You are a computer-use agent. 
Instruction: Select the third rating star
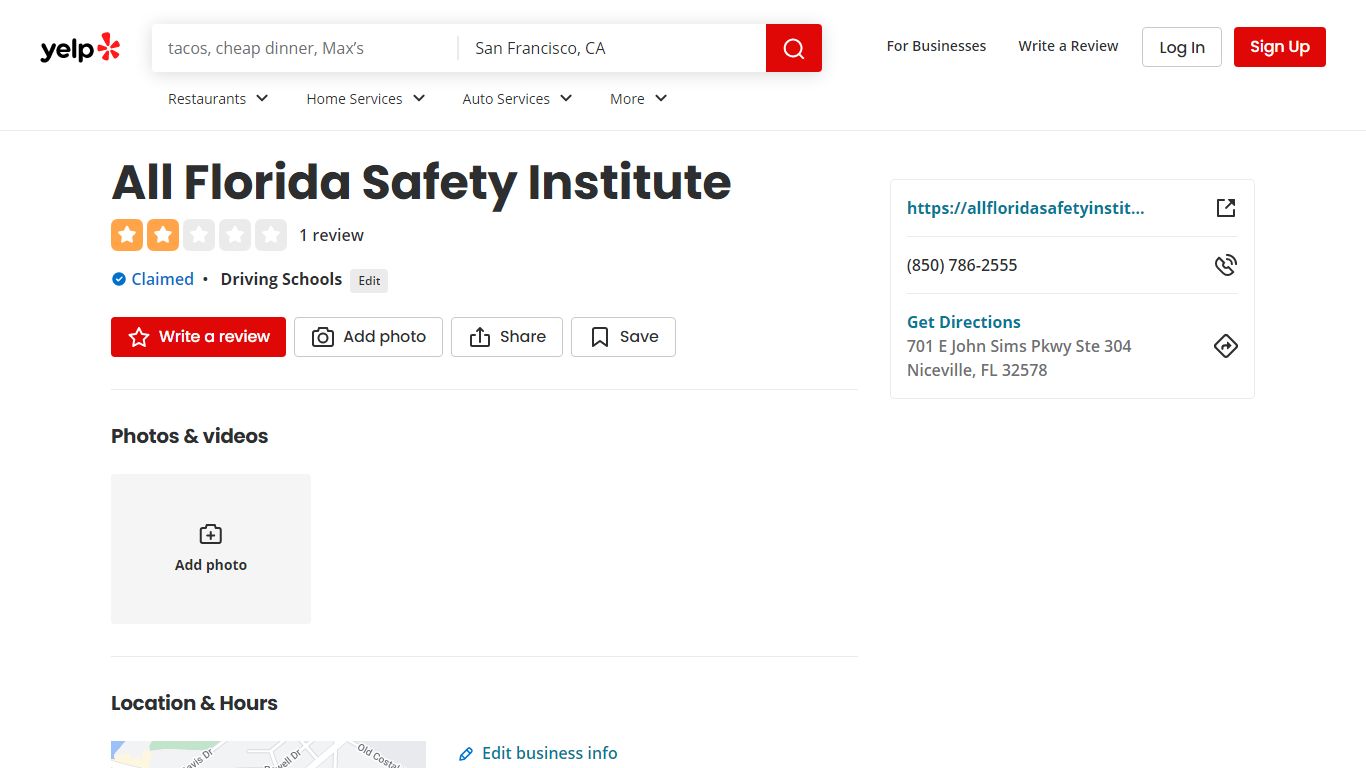point(199,235)
